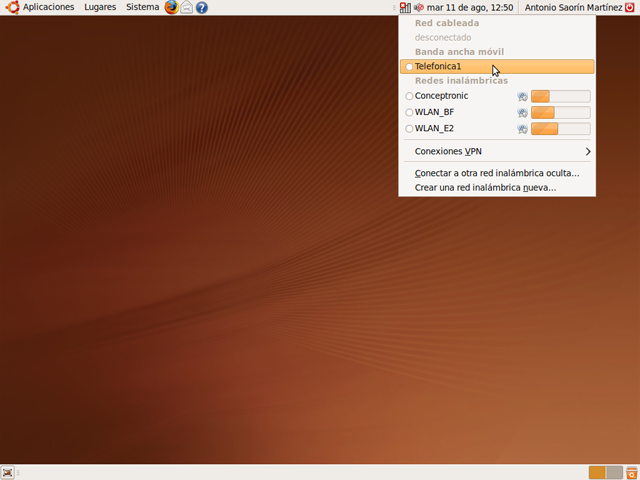Open the Aplicaciones menu
640x480 pixels.
48,7
